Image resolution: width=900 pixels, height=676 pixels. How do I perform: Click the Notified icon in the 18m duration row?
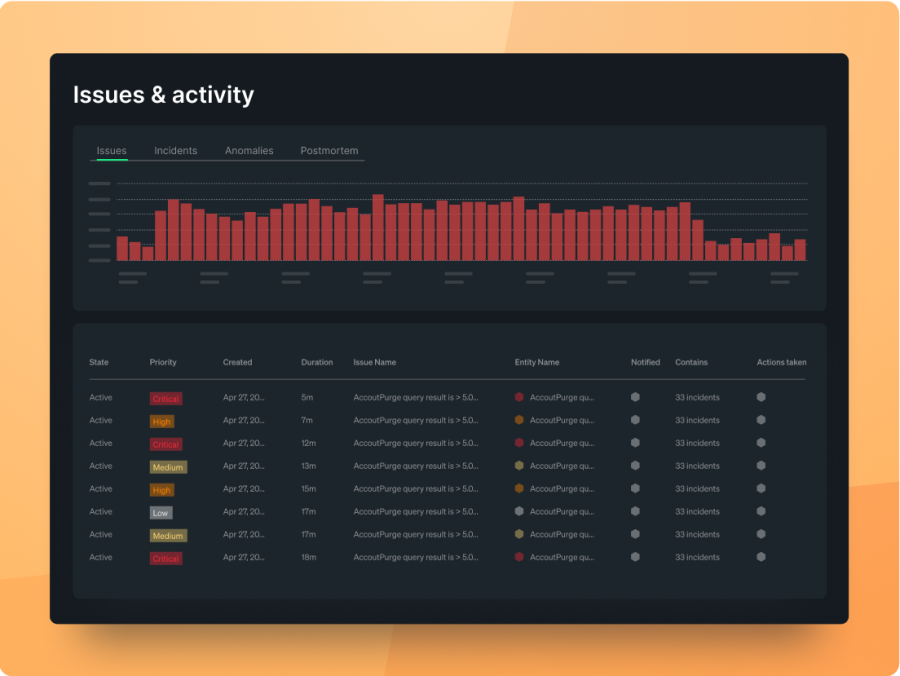point(635,557)
